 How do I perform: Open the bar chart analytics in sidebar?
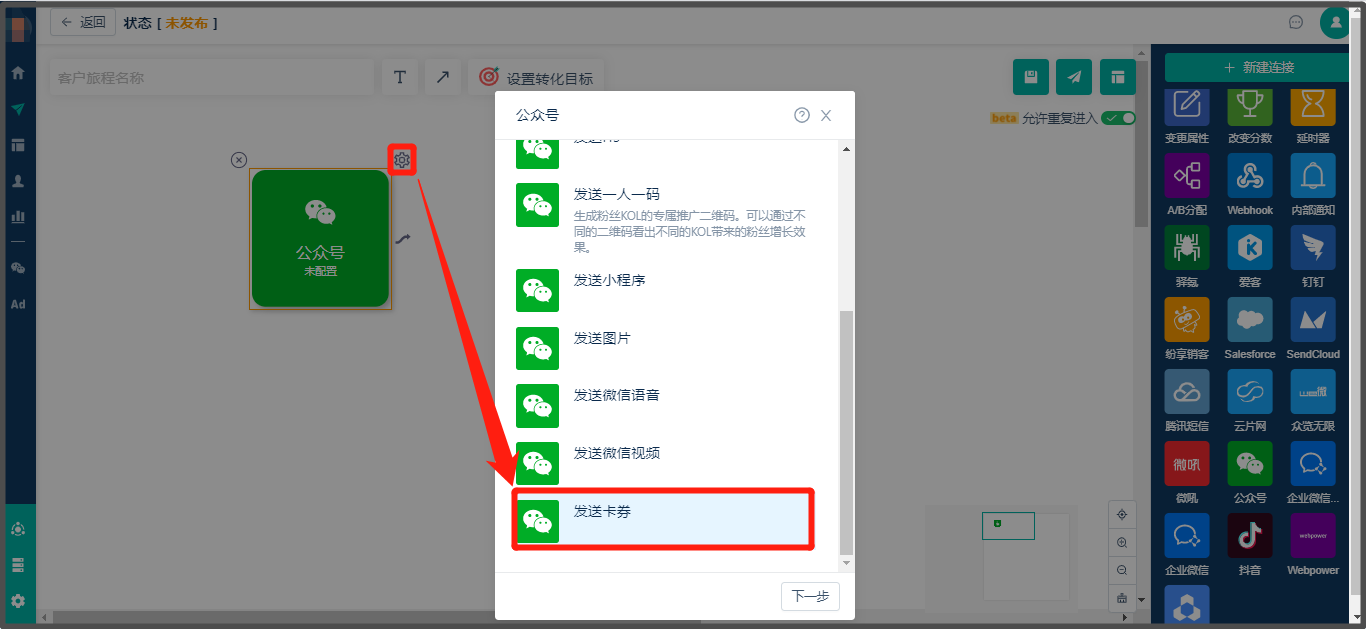[x=18, y=216]
